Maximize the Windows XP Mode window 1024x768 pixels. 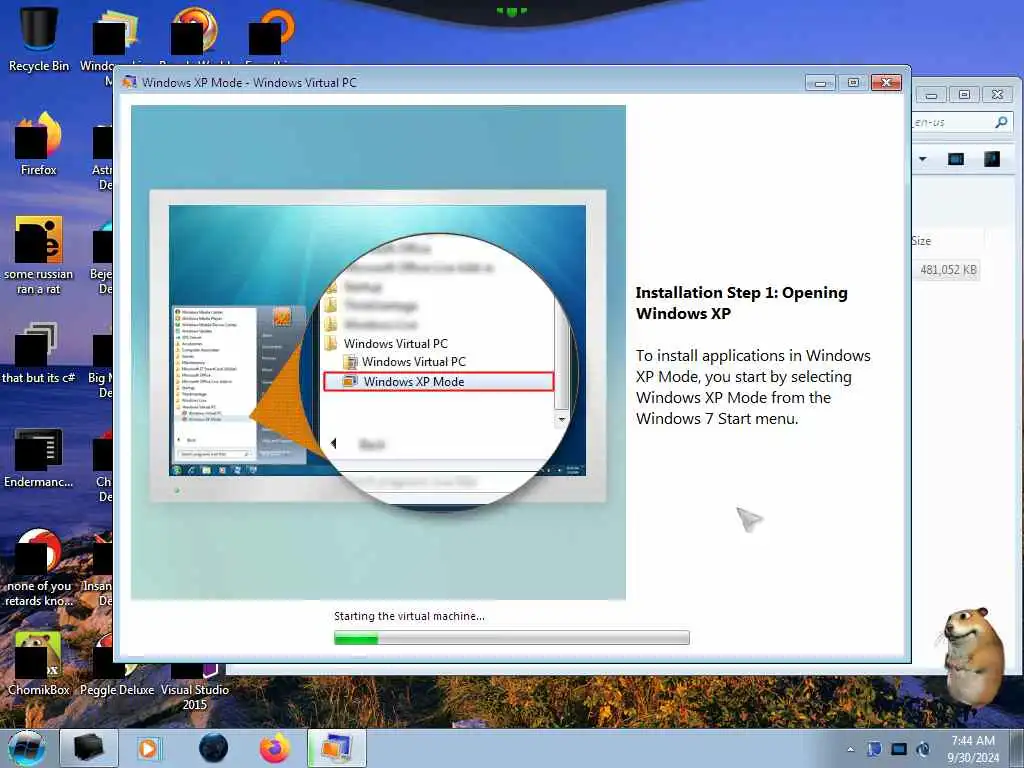[x=853, y=82]
